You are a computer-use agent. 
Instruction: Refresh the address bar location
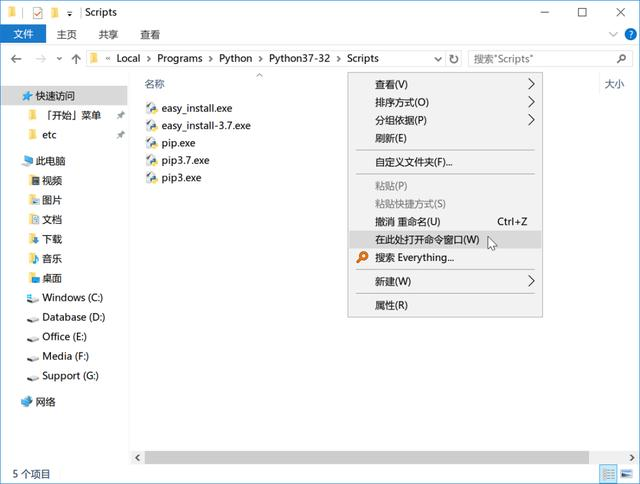click(453, 59)
